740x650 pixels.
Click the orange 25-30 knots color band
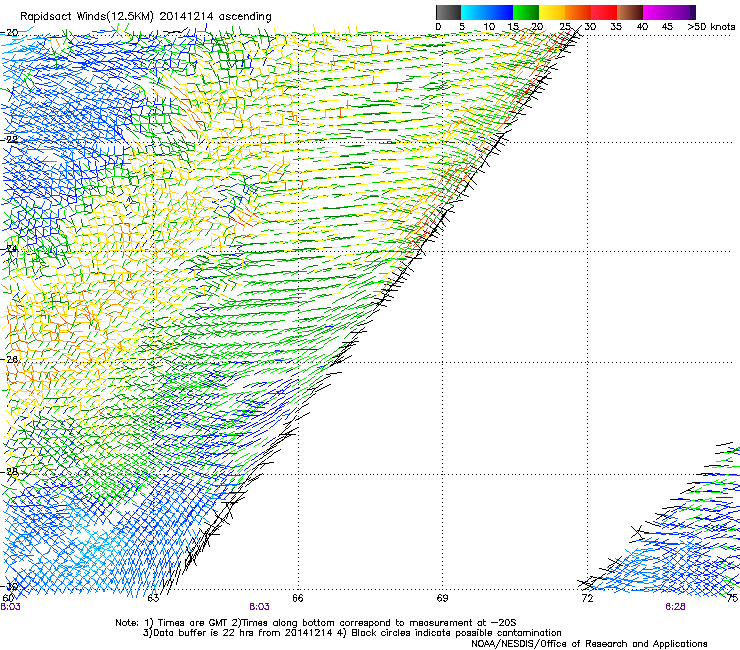[578, 12]
